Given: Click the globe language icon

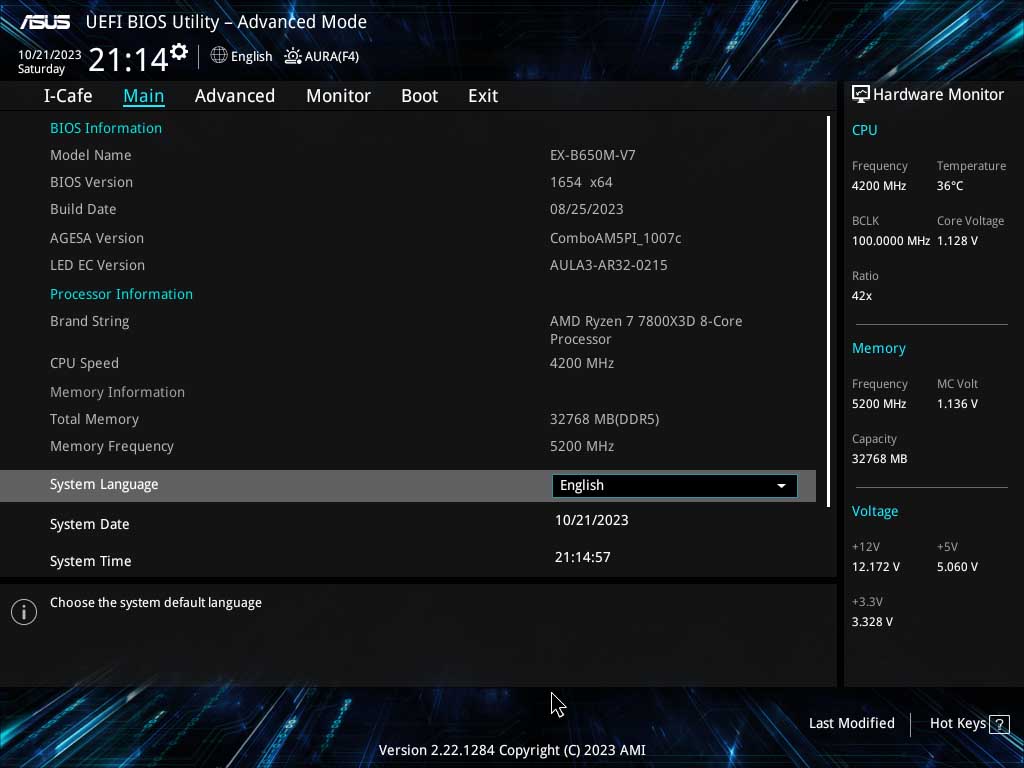Looking at the screenshot, I should click(219, 56).
